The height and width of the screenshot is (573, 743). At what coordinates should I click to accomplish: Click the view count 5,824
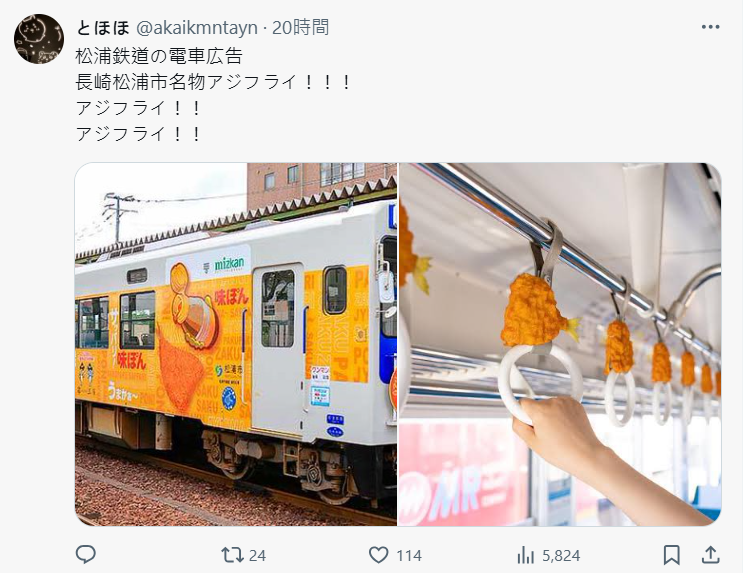tap(561, 555)
